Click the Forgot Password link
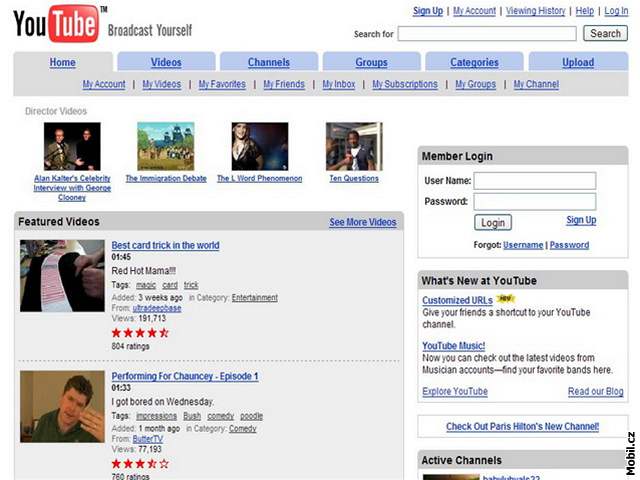This screenshot has height=480, width=640. [x=569, y=245]
